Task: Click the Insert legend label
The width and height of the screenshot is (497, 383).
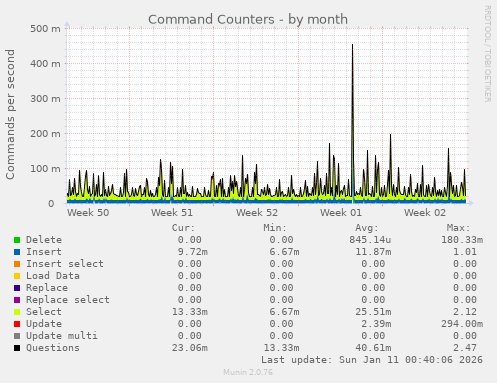Action: pyautogui.click(x=44, y=252)
